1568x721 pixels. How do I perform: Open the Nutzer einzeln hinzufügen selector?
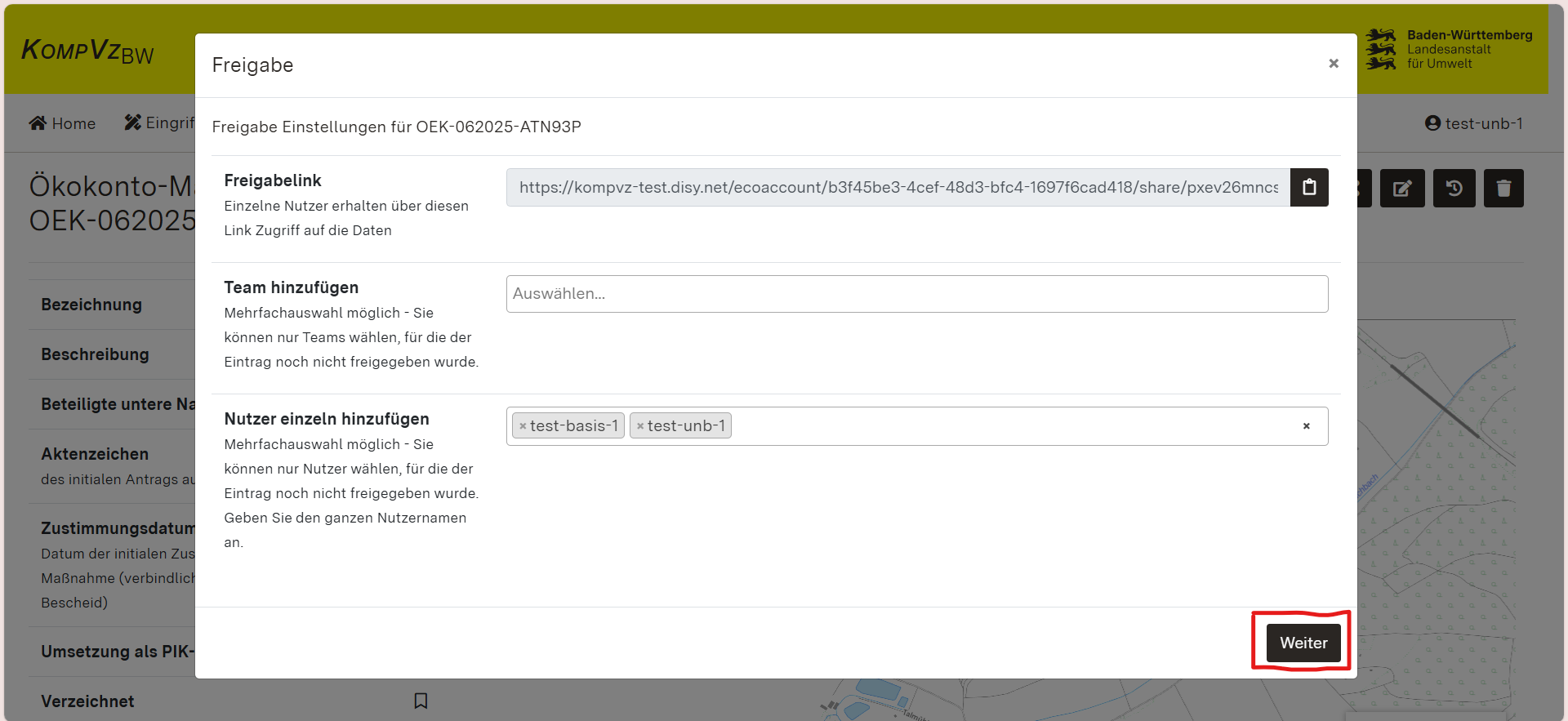click(1013, 426)
